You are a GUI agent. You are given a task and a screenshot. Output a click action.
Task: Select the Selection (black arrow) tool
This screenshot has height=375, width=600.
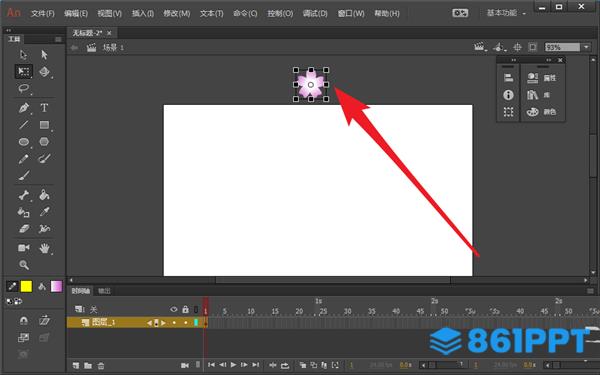(x=24, y=55)
